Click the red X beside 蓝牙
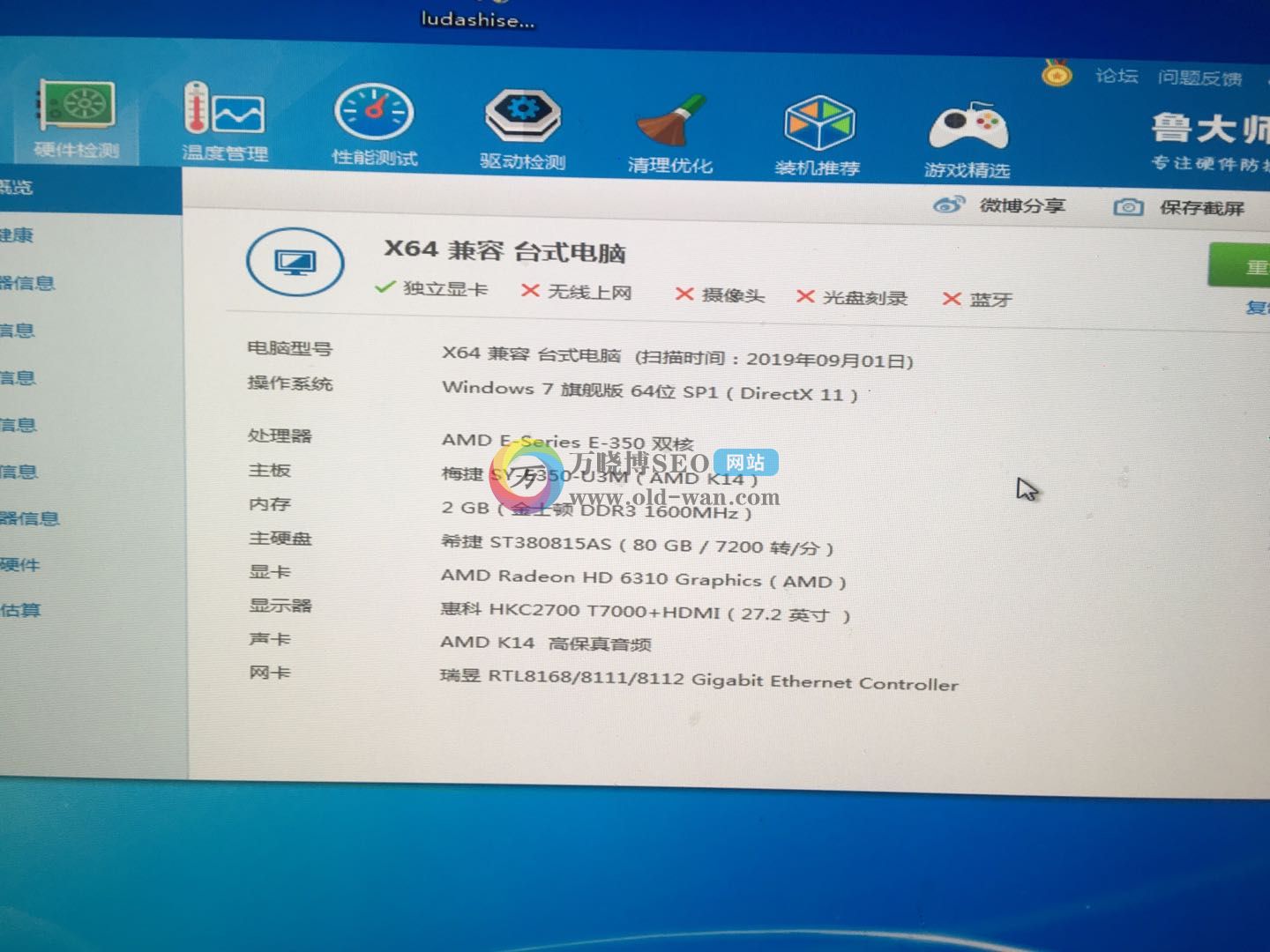The width and height of the screenshot is (1270, 952). coord(953,300)
